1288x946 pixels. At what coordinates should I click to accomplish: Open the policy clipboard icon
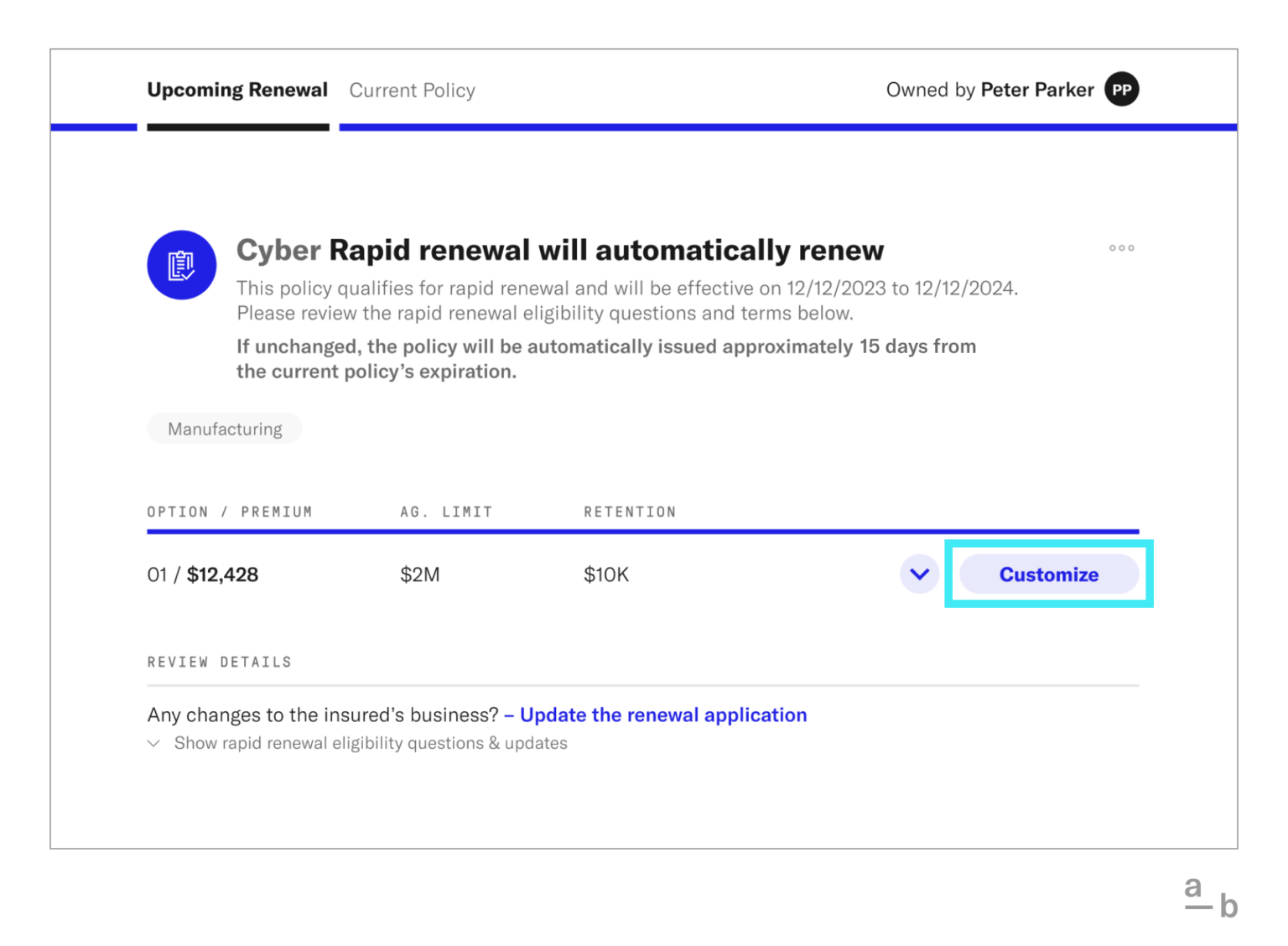182,265
